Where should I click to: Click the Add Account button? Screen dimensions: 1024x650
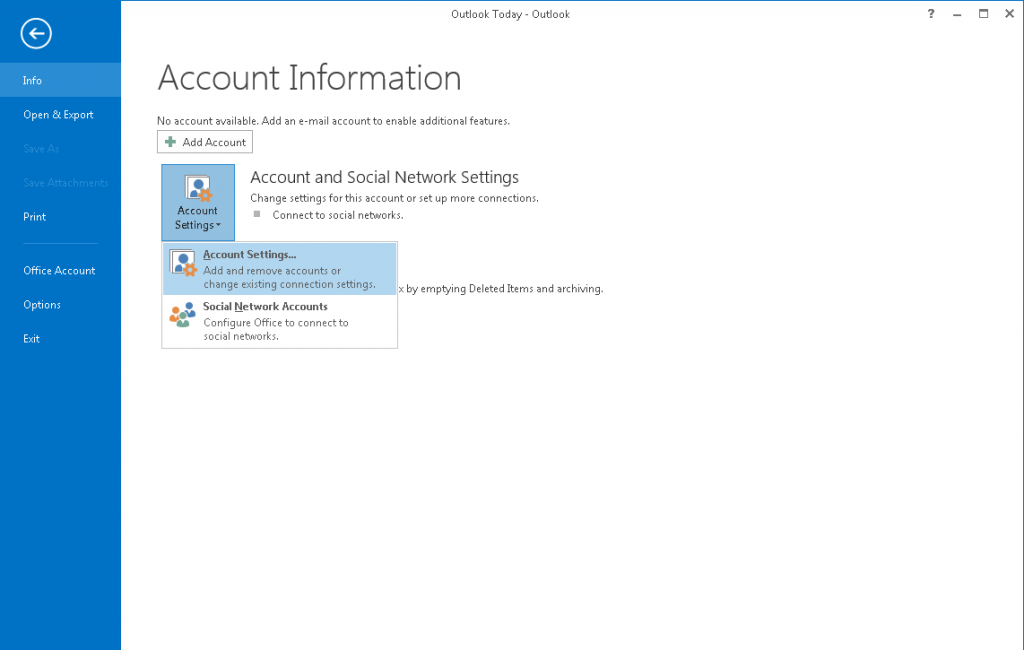click(204, 141)
